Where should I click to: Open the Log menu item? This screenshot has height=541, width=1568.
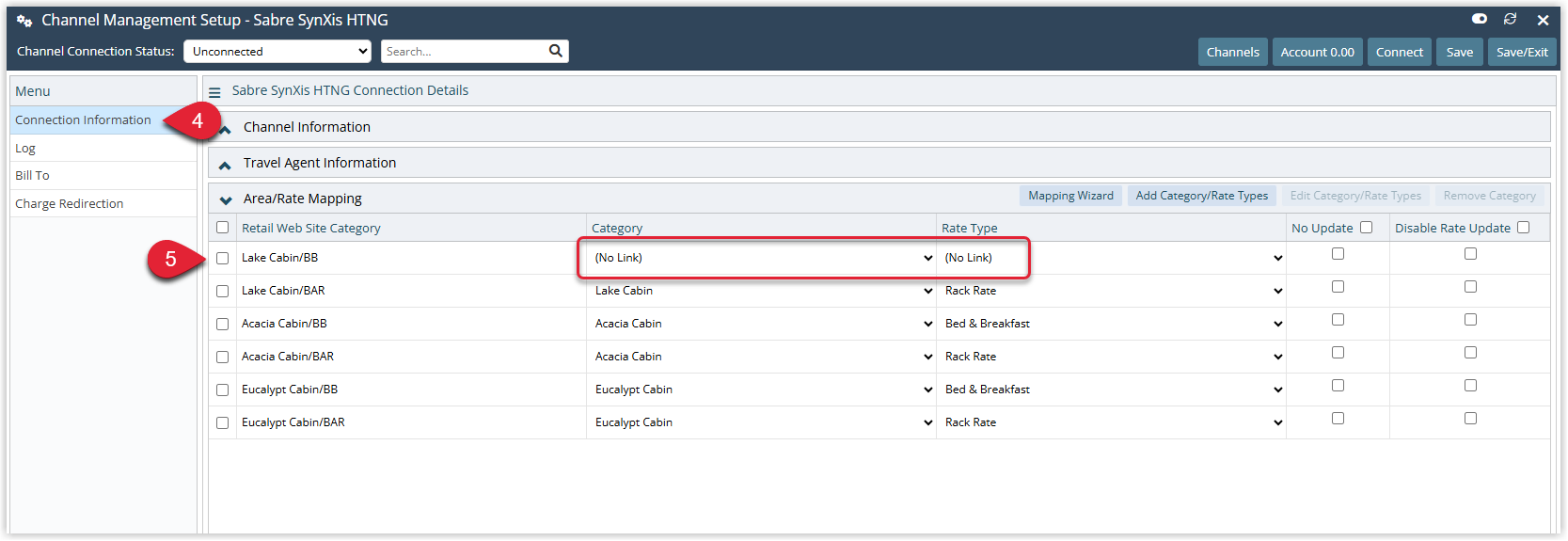(x=103, y=148)
